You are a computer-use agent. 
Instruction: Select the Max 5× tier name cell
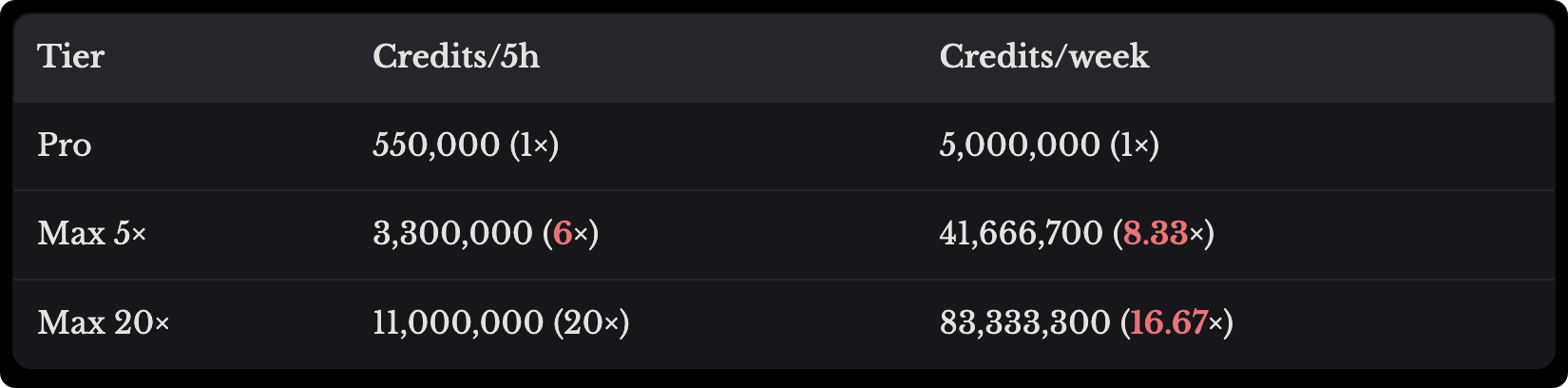click(x=92, y=234)
